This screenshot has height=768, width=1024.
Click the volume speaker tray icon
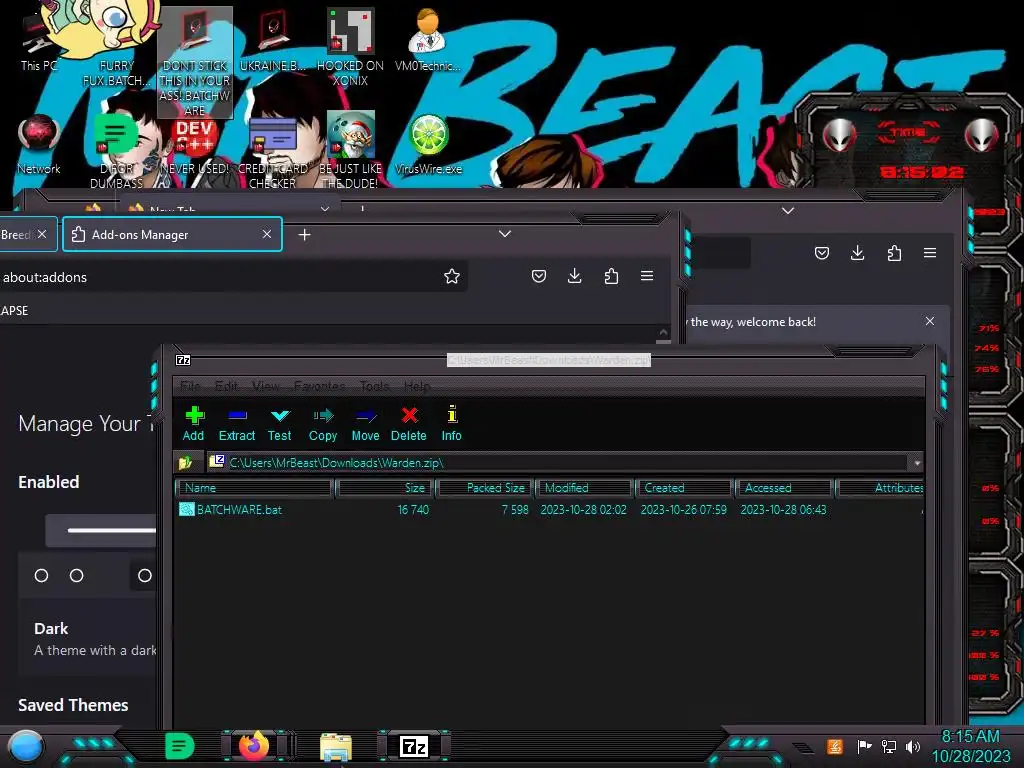(912, 746)
